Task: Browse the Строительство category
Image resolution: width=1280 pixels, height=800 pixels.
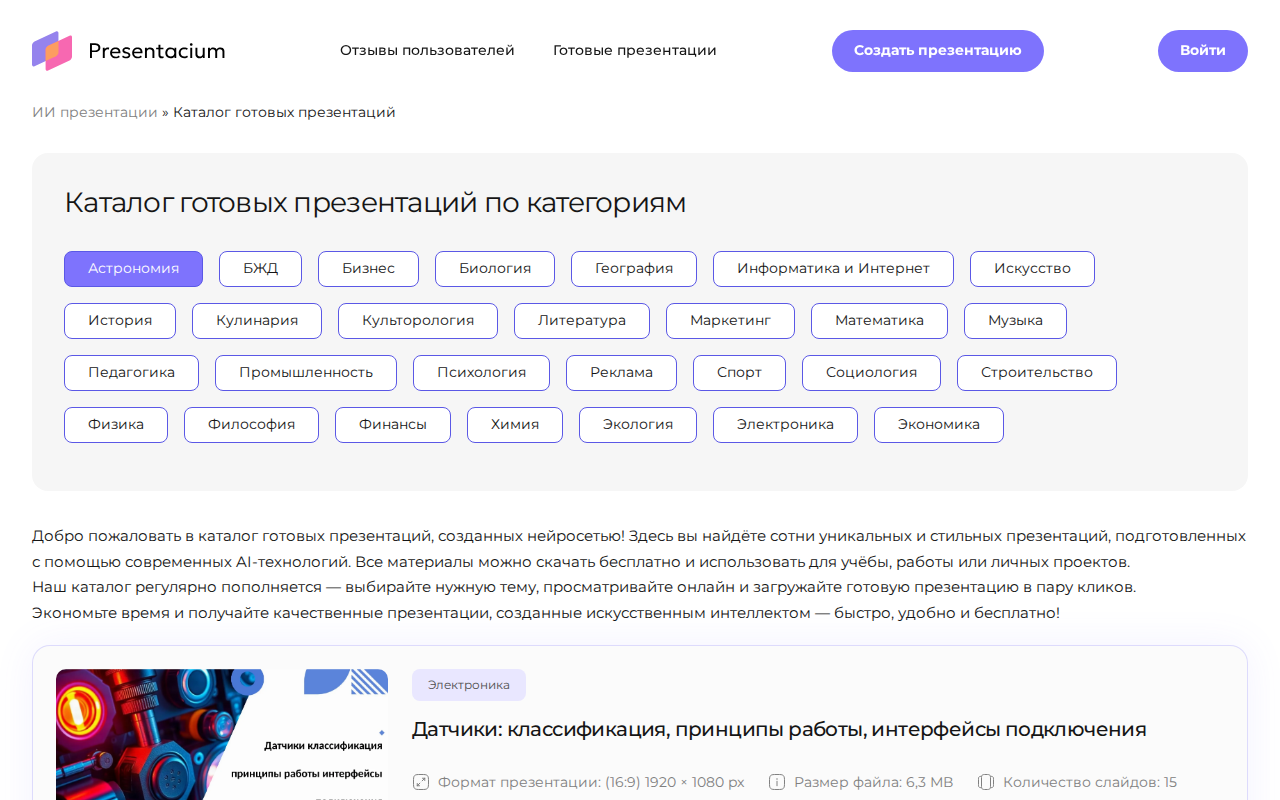Action: [x=1037, y=373]
